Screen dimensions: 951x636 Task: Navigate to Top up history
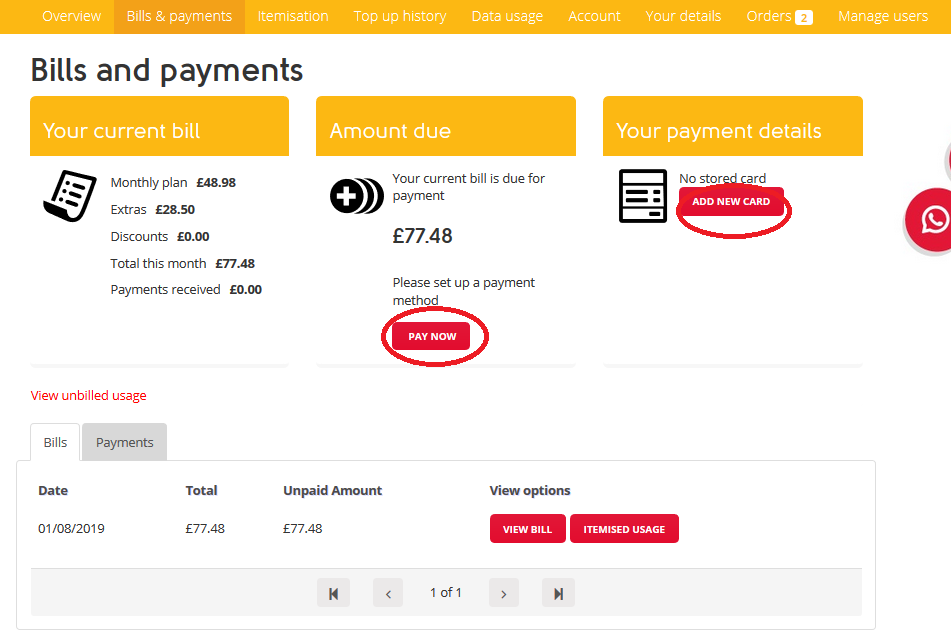(x=400, y=16)
